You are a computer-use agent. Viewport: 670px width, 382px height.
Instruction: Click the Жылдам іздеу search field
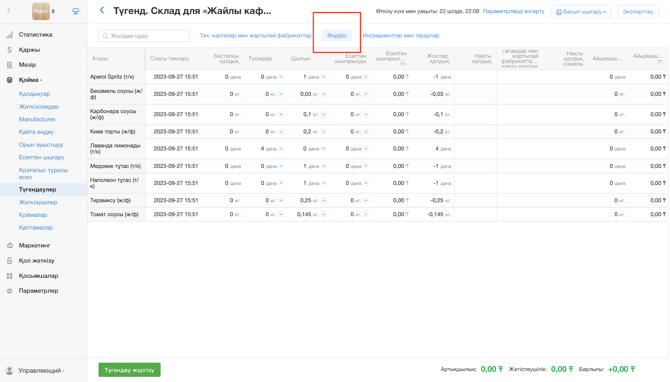[x=144, y=36]
